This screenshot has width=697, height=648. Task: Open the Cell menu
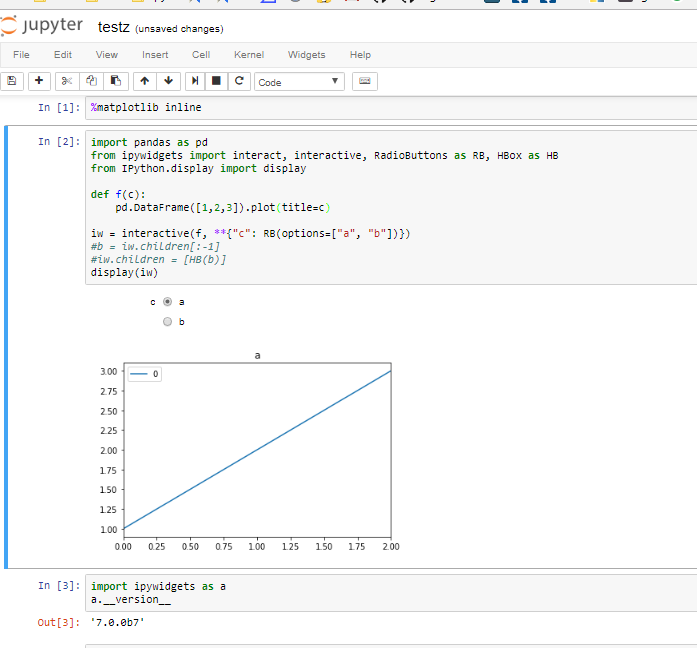201,55
